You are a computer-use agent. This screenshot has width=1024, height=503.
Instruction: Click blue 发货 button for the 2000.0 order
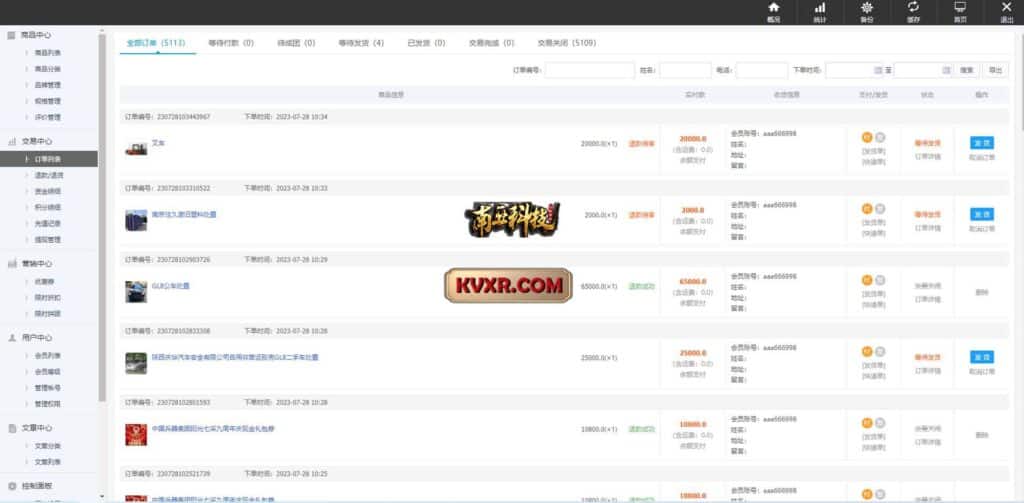tap(982, 214)
